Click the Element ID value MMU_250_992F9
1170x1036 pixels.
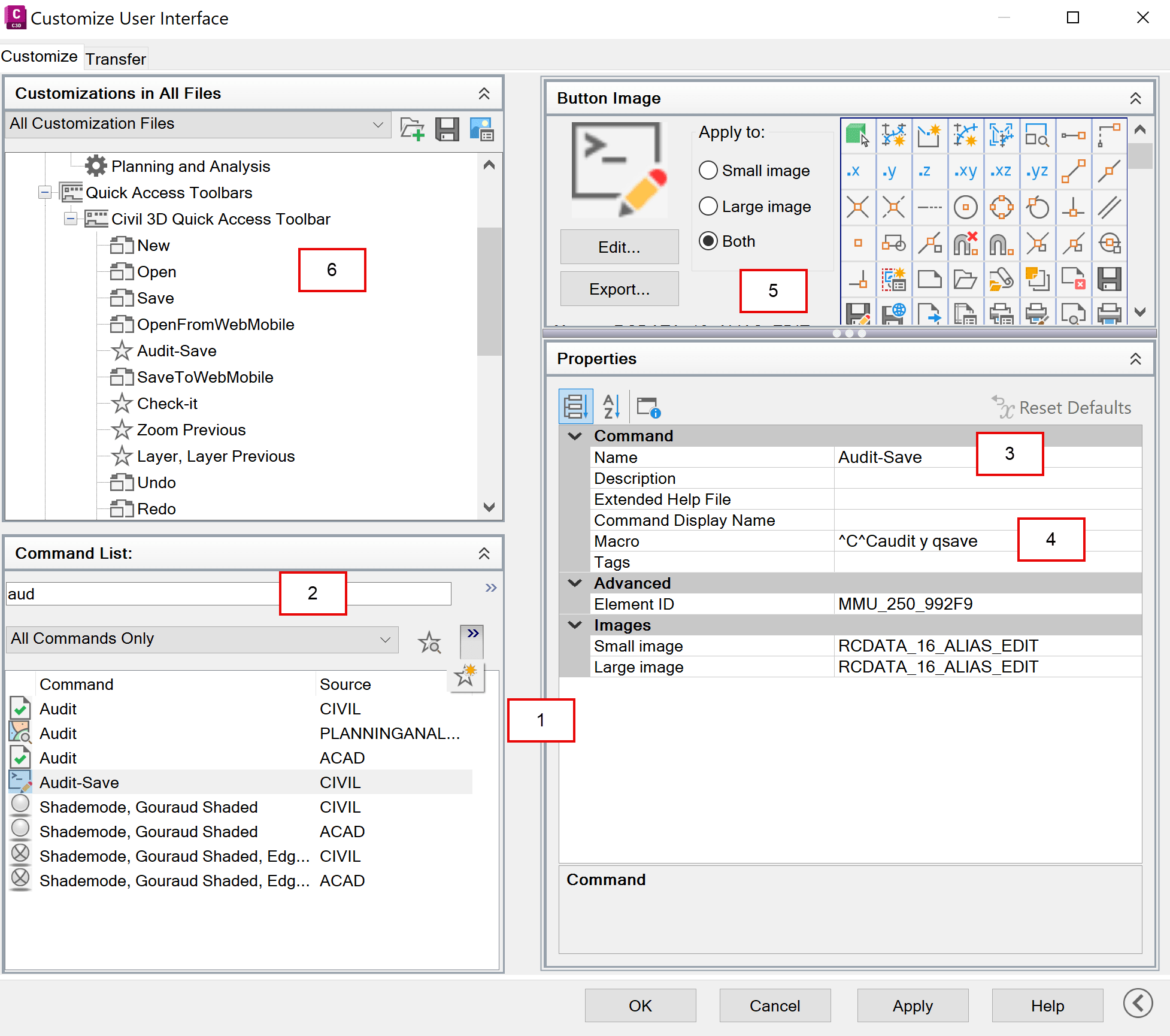(x=987, y=604)
